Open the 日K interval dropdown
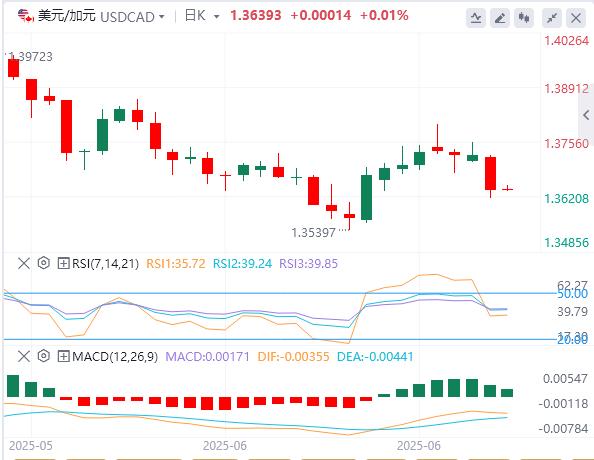594x460 pixels. [x=216, y=17]
